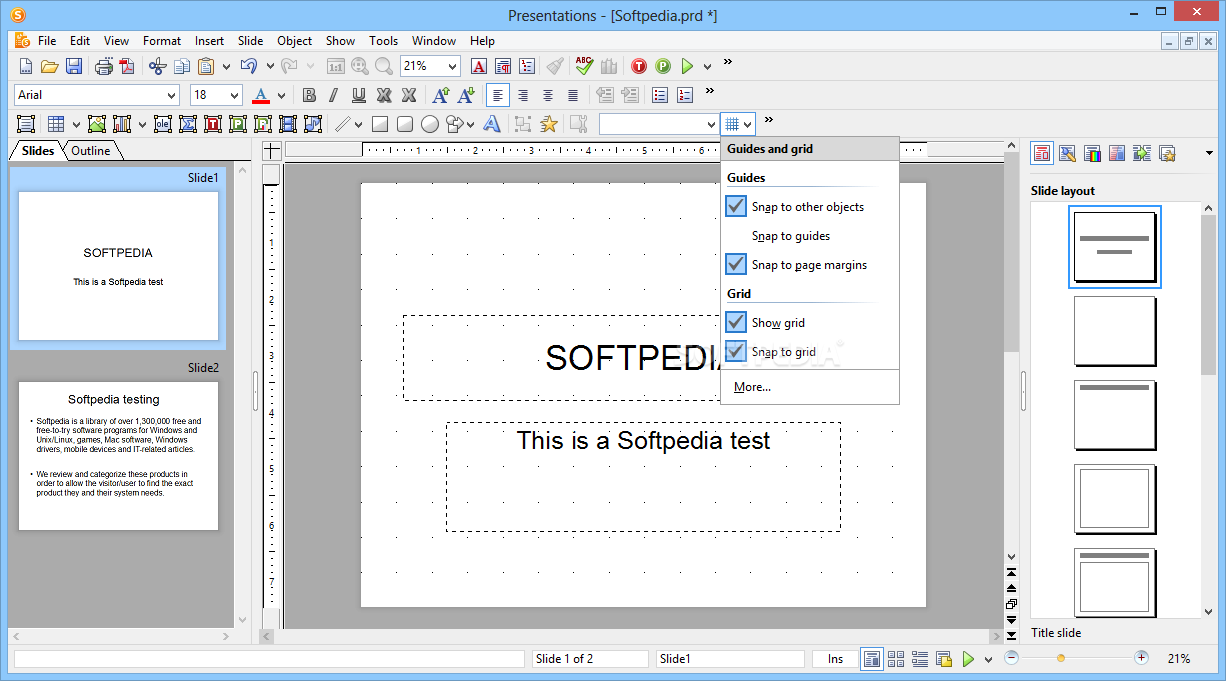Click the Undo arrow icon
The width and height of the screenshot is (1226, 681).
(x=249, y=66)
